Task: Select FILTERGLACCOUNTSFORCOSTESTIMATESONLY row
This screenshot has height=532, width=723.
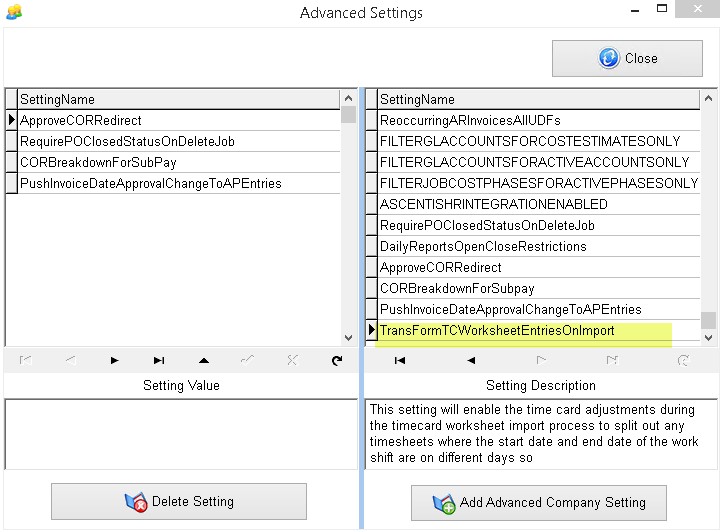Action: click(x=539, y=141)
